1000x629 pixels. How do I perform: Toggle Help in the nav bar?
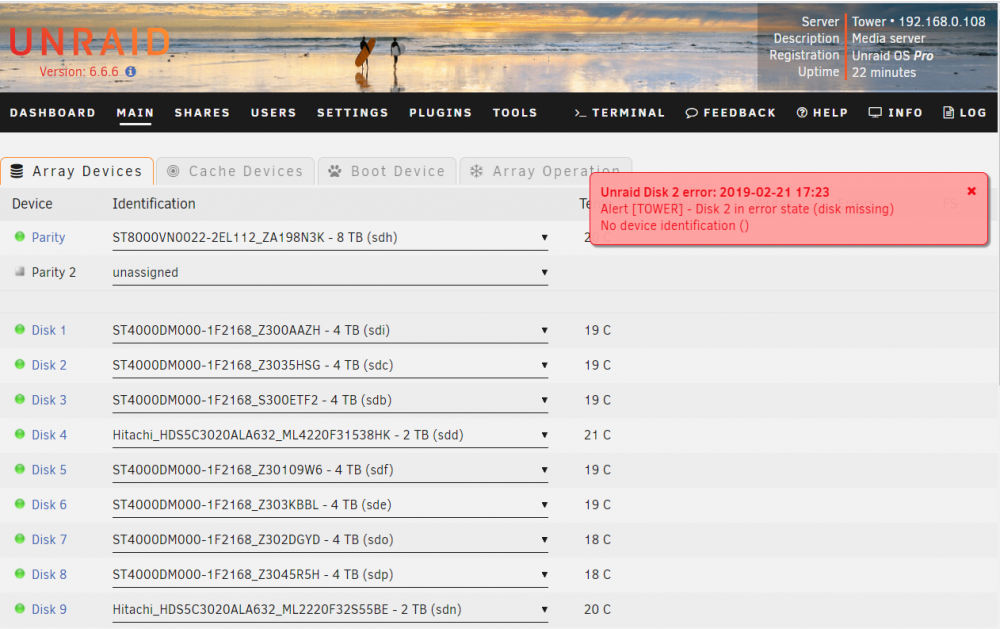822,113
